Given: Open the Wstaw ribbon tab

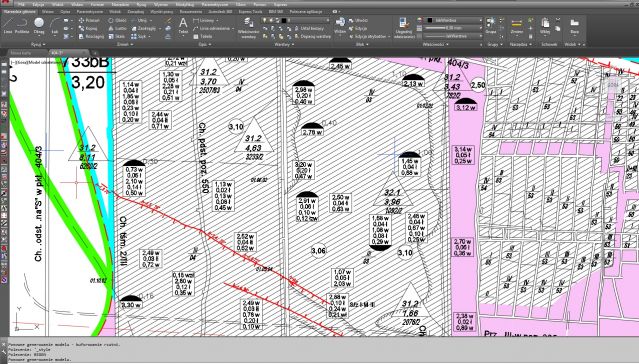Looking at the screenshot, I should 48,12.
